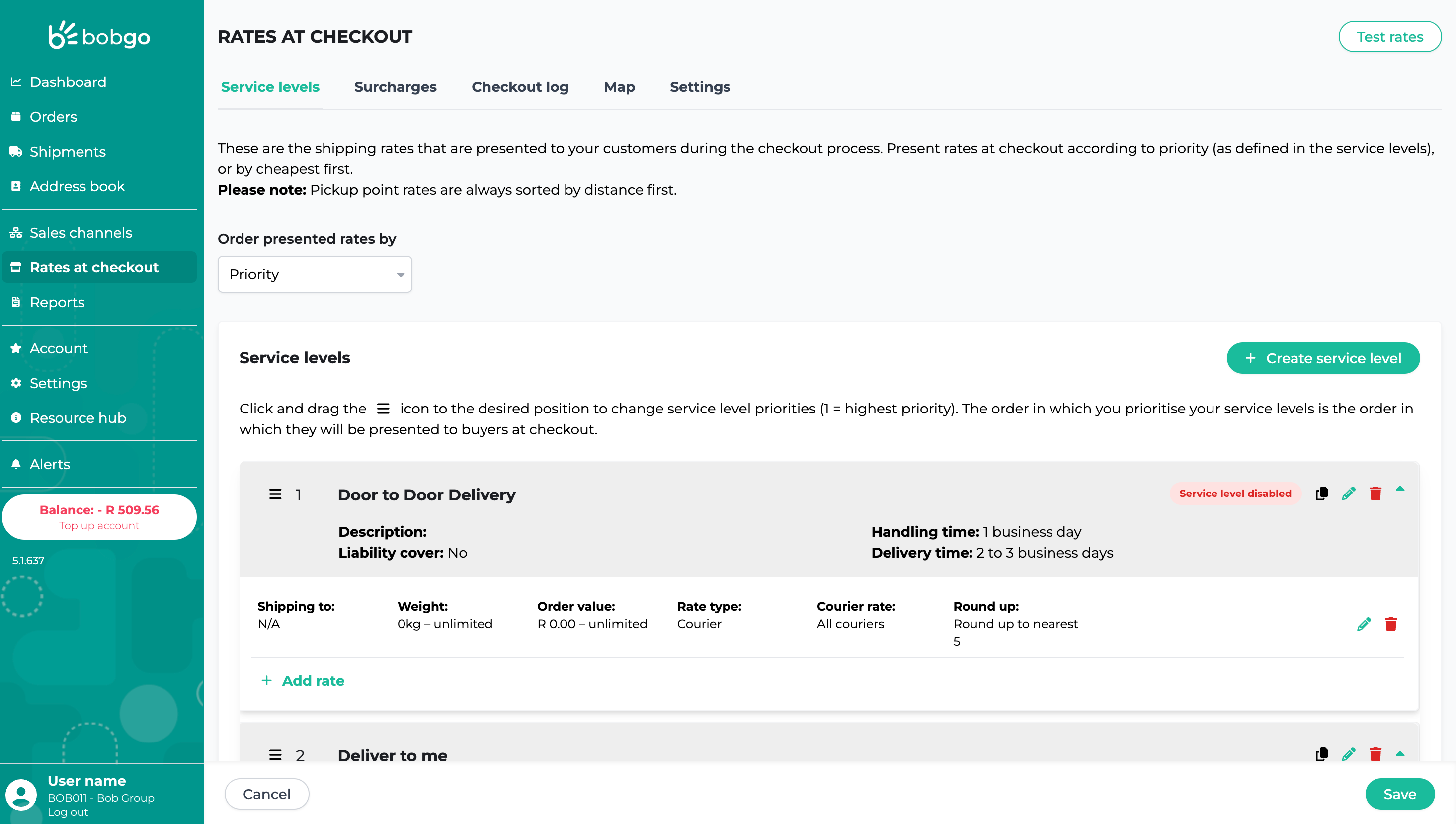This screenshot has width=1456, height=824.
Task: Click the sidebar Settings gear icon
Action: click(16, 383)
